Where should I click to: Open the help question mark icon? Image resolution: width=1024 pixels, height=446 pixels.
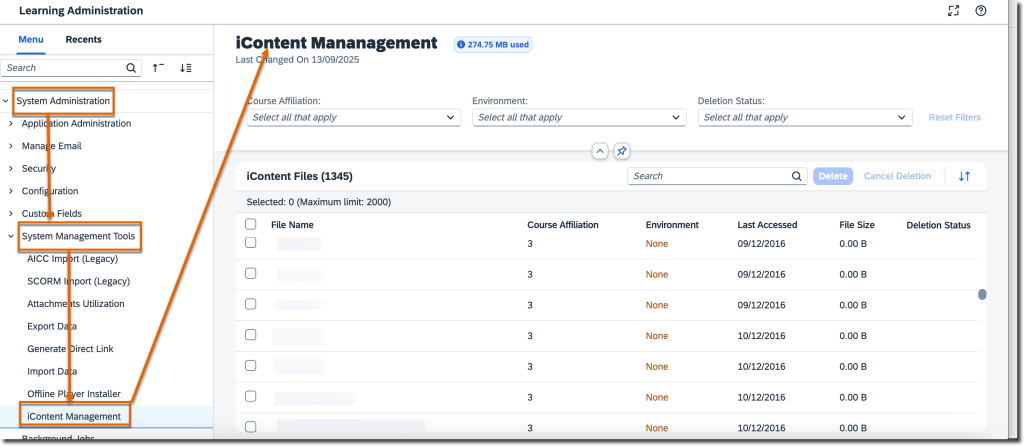[x=981, y=11]
